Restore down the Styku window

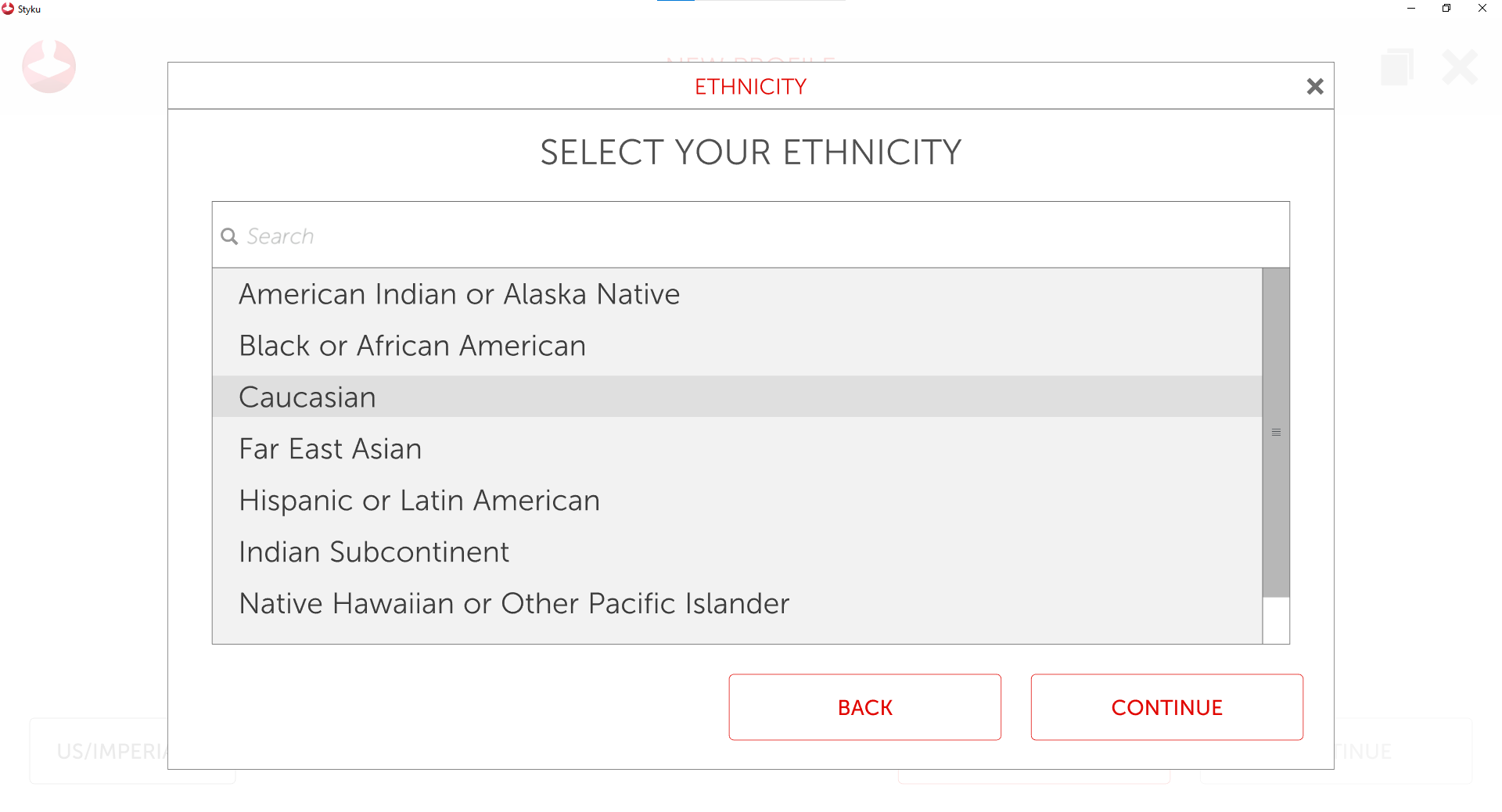(1446, 9)
